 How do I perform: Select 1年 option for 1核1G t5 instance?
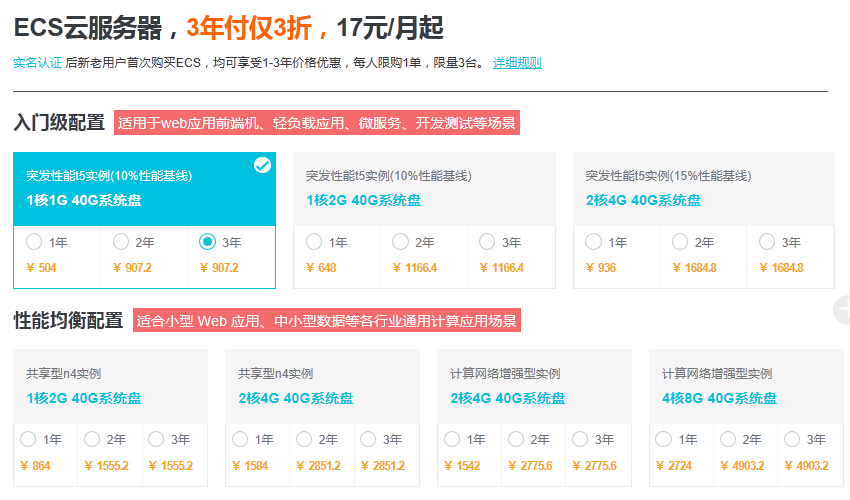pos(35,242)
